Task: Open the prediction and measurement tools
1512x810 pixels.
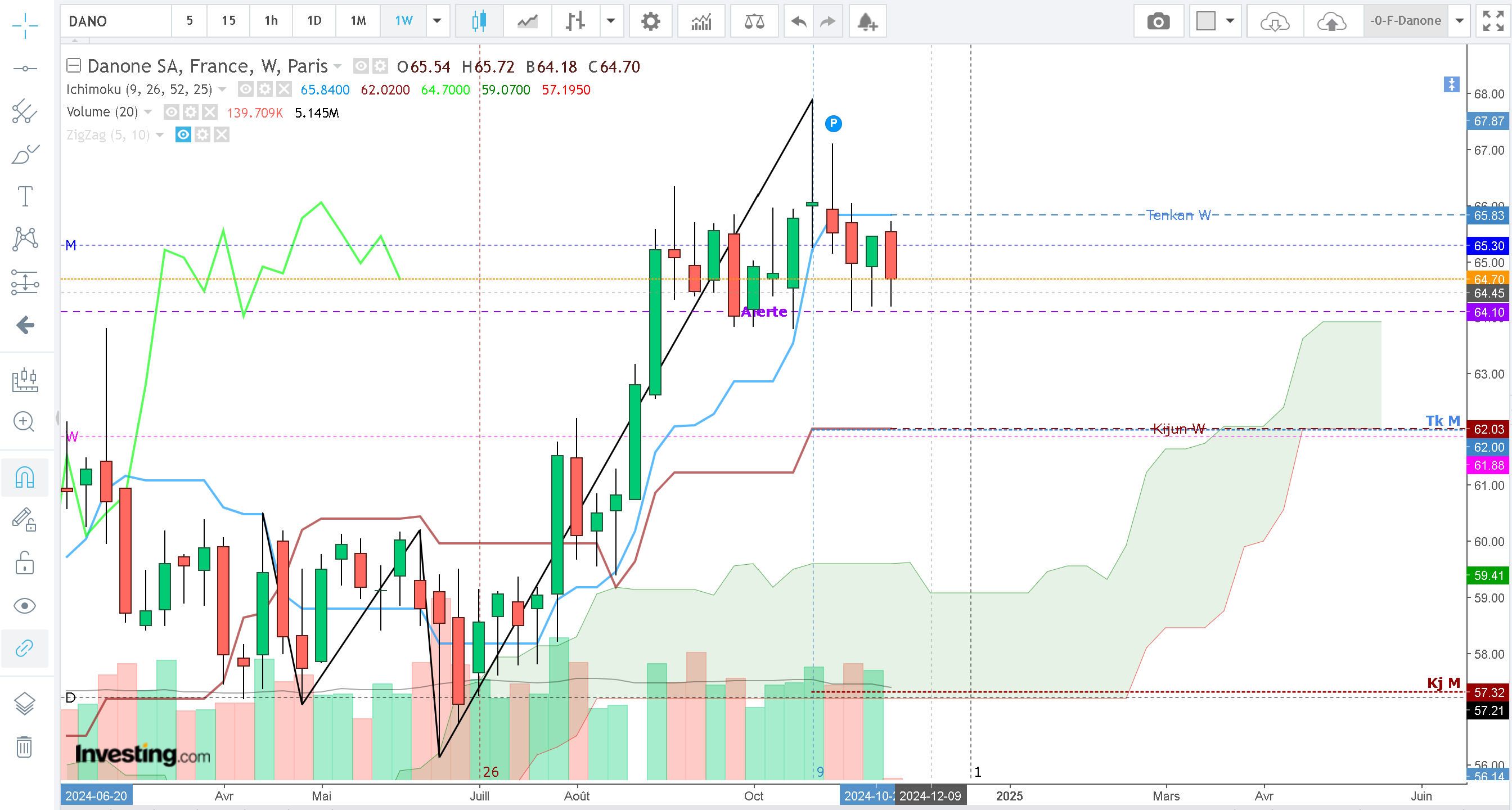Action: (25, 282)
